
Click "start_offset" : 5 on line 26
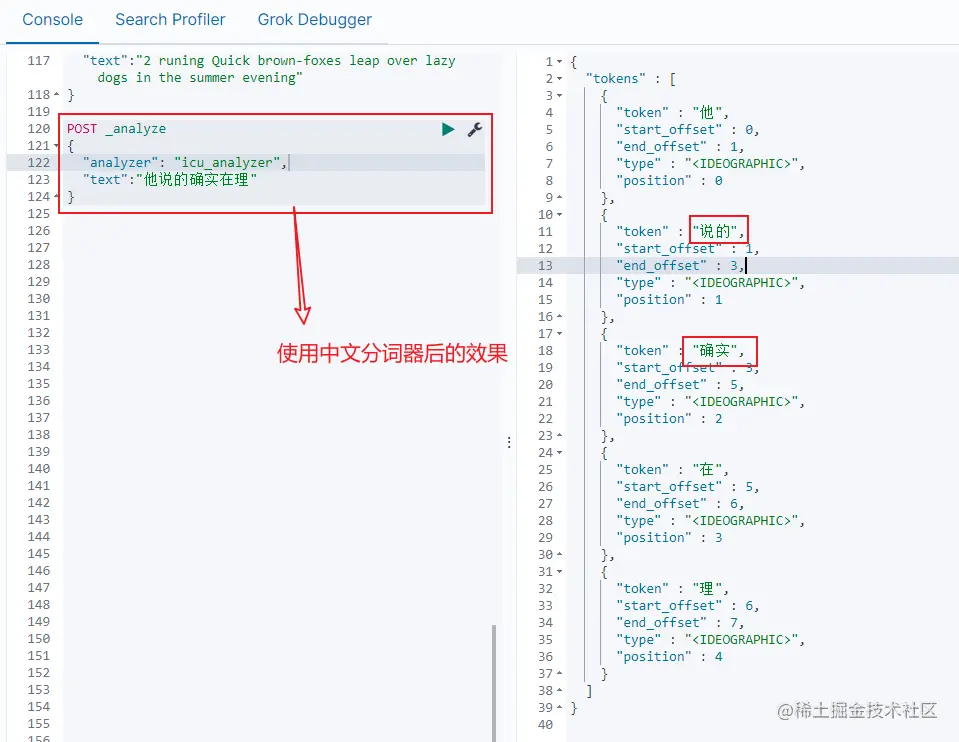click(x=687, y=487)
